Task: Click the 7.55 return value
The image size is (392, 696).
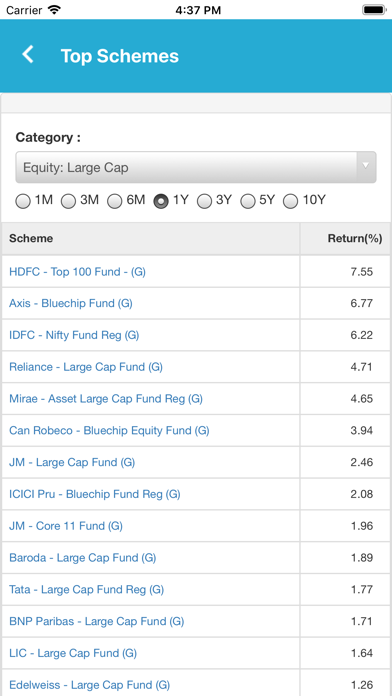Action: [x=362, y=272]
